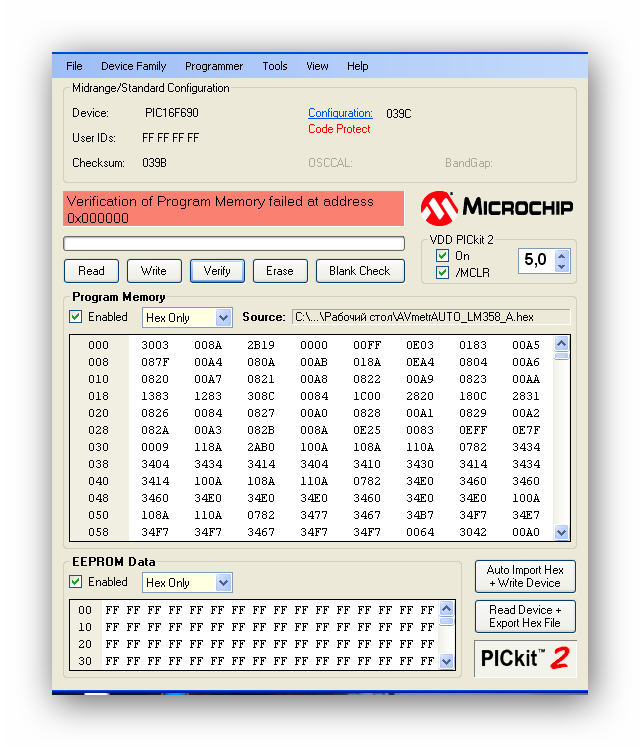Screen dimensions: 640x747
Task: Click the VDD voltage value field
Action: pos(536,260)
